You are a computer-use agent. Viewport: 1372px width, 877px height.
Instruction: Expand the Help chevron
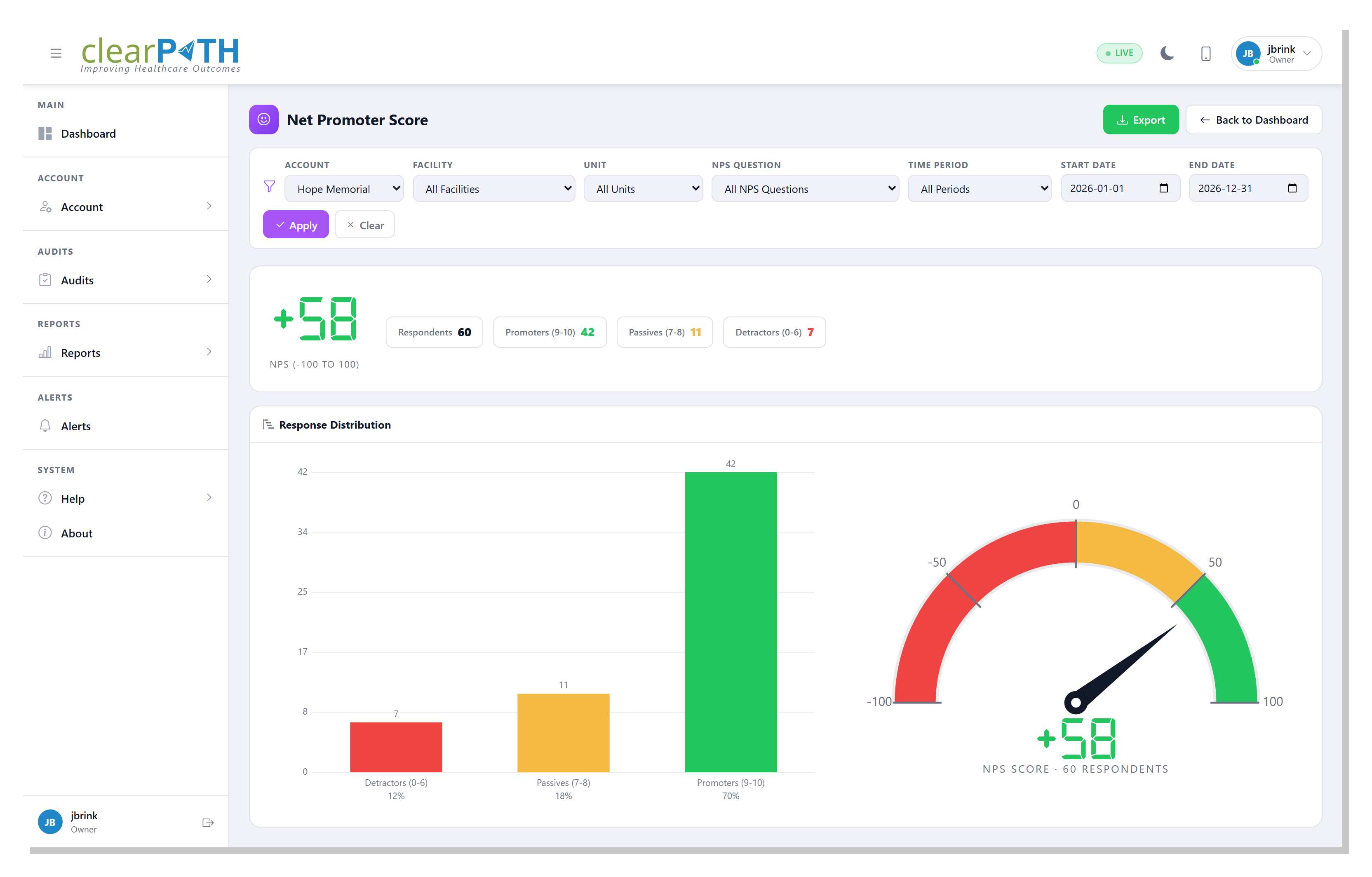pos(209,497)
